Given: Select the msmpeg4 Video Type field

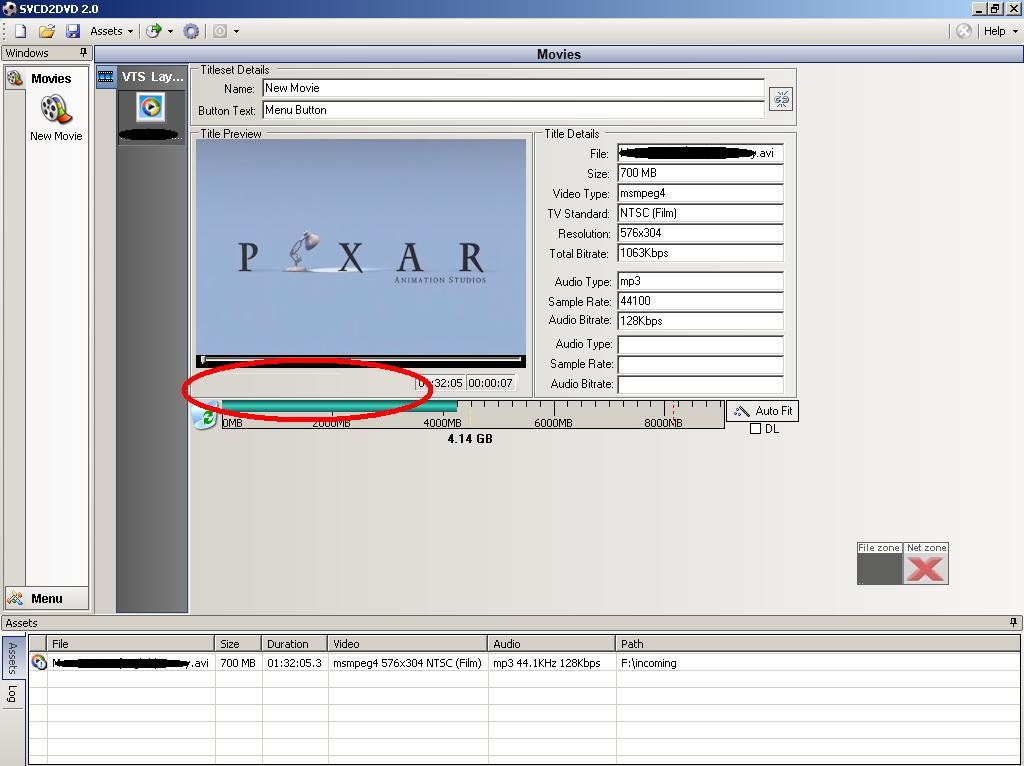Looking at the screenshot, I should tap(700, 193).
